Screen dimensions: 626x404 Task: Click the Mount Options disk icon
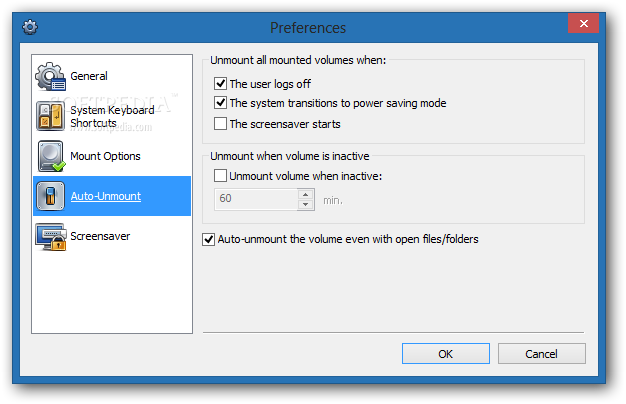click(x=51, y=157)
